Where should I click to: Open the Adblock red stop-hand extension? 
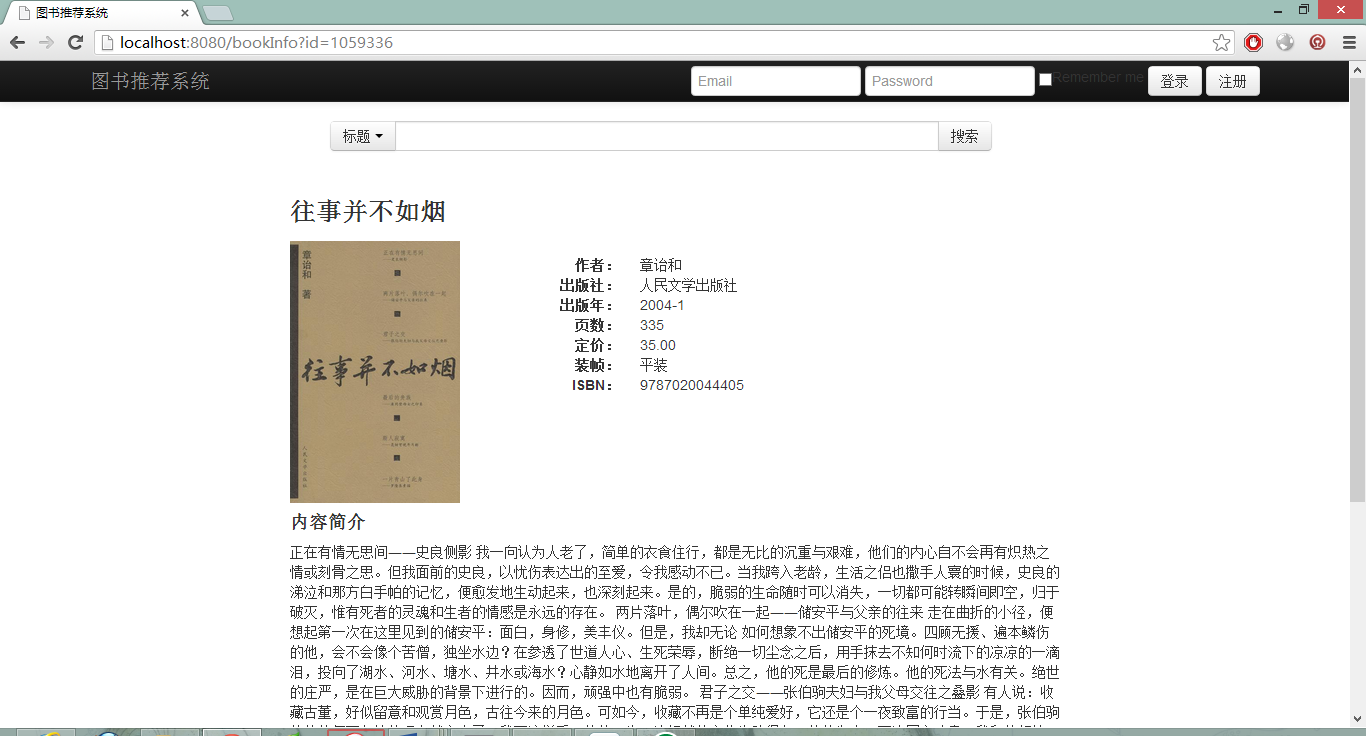[1254, 42]
